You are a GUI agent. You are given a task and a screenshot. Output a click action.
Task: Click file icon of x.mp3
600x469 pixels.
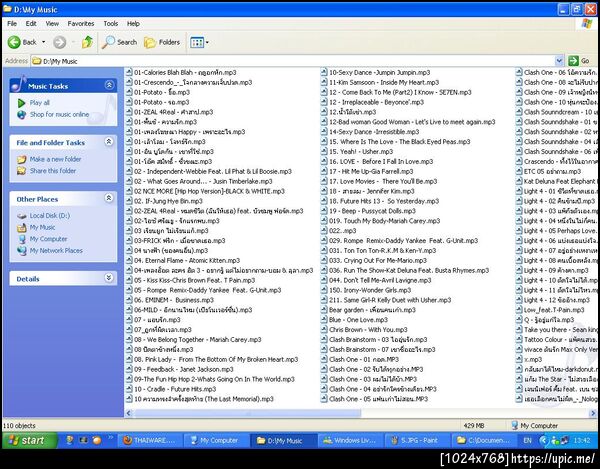519,359
